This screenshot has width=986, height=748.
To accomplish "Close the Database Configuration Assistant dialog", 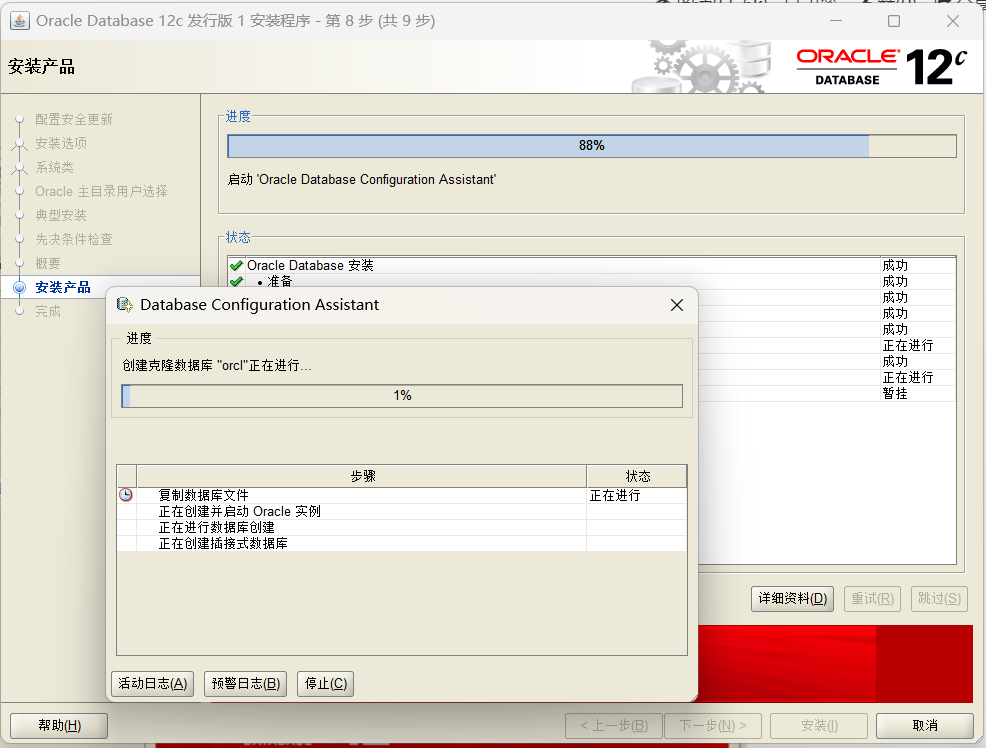I will pyautogui.click(x=677, y=305).
